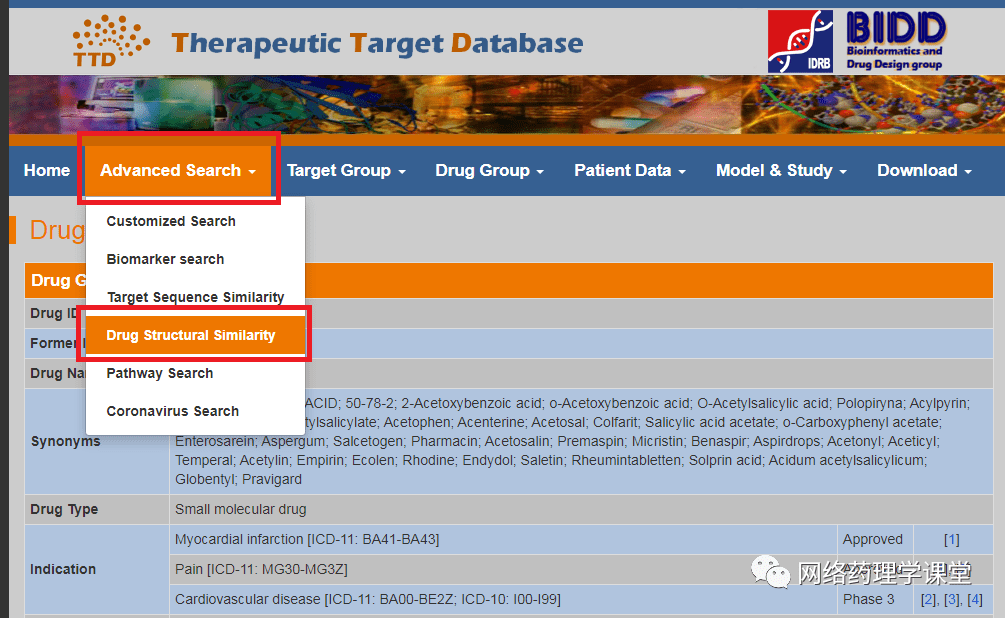Open reference [3] for Cardiovascular disease
The height and width of the screenshot is (618, 1005).
tap(952, 599)
